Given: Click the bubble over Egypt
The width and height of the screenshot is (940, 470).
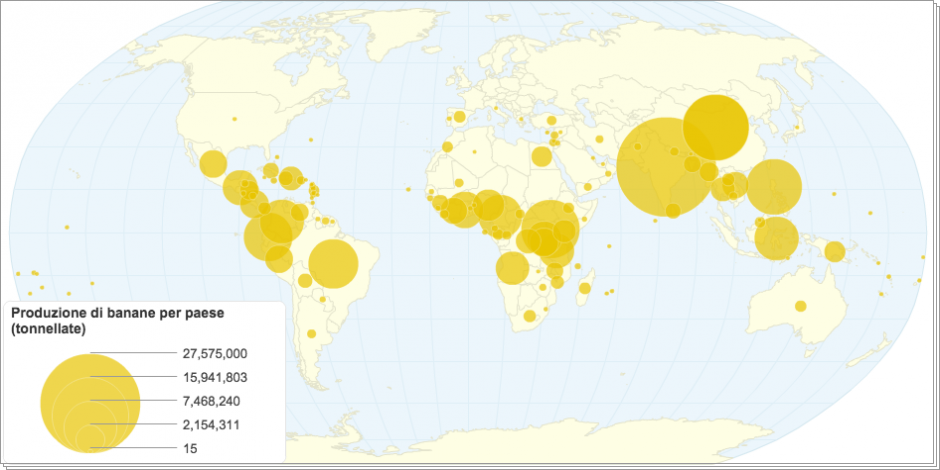Looking at the screenshot, I should coord(541,156).
